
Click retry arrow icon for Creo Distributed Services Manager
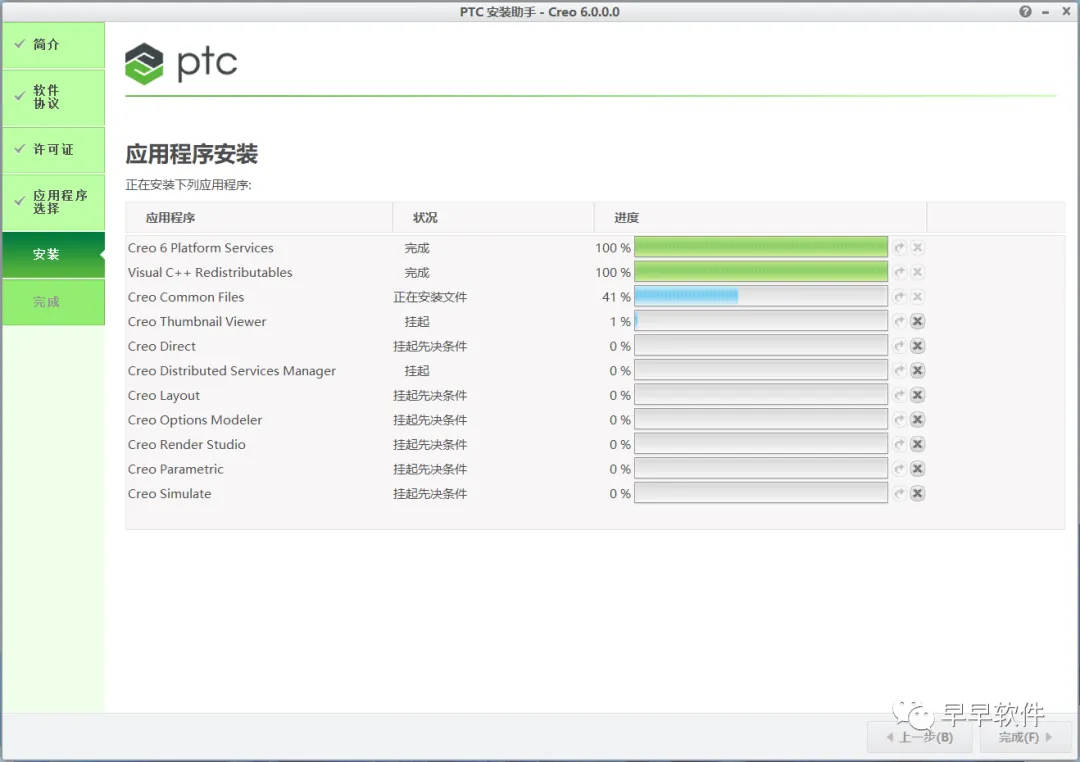coord(900,371)
